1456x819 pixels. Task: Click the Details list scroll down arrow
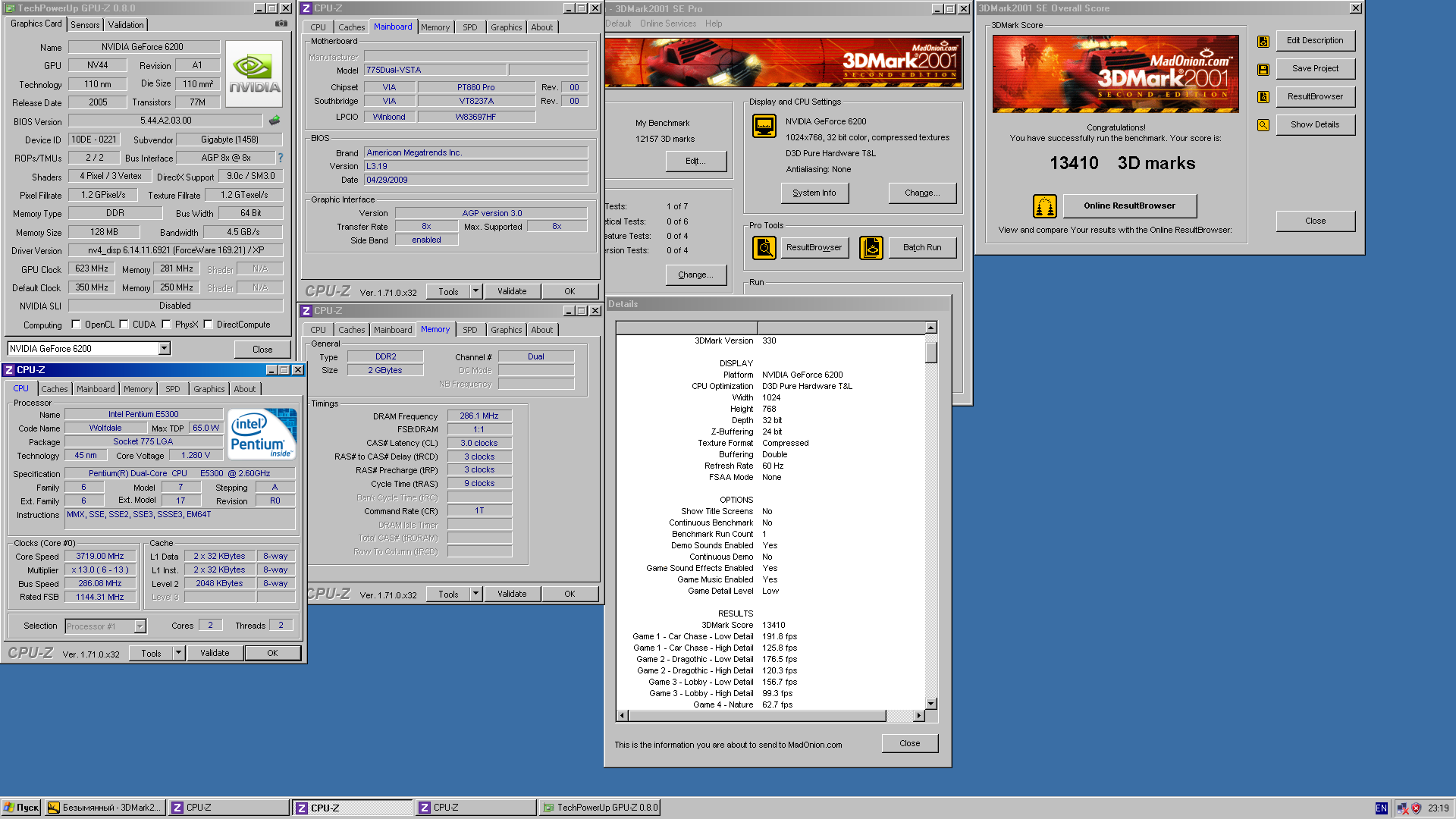coord(931,704)
